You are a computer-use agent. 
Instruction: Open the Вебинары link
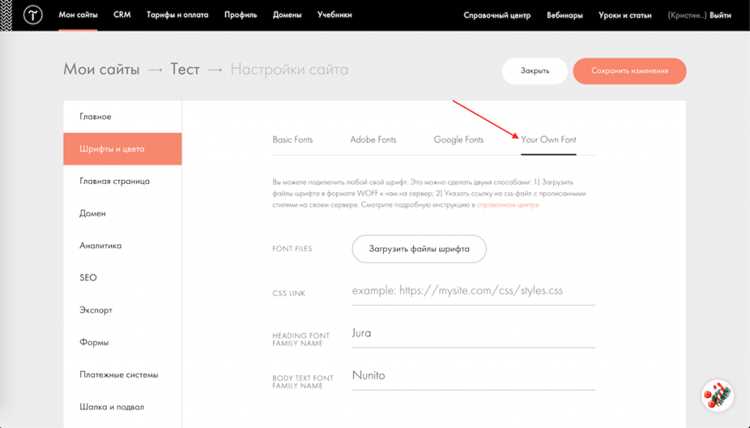tap(564, 15)
